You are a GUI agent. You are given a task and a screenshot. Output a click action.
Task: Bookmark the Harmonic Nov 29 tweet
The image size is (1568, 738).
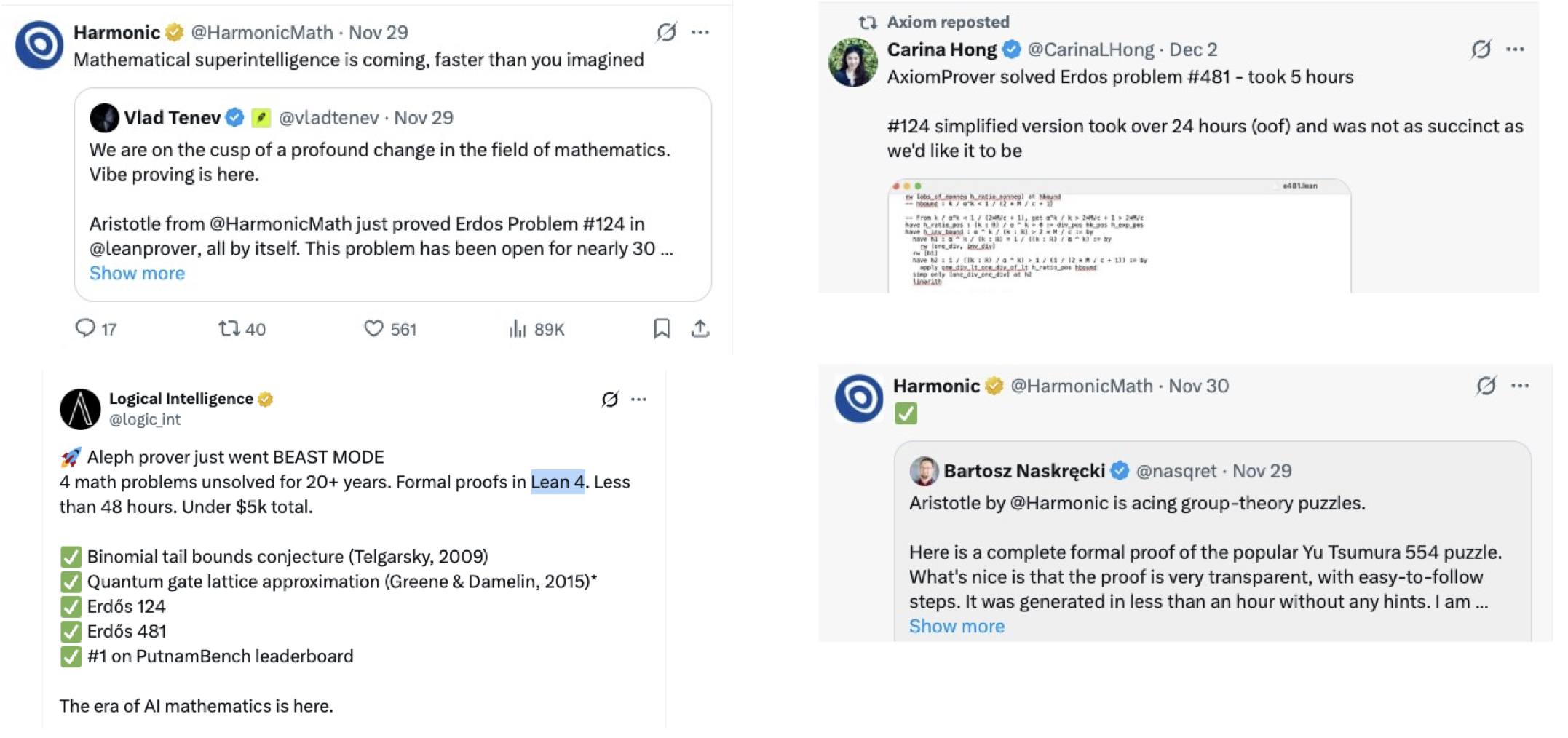pos(662,328)
